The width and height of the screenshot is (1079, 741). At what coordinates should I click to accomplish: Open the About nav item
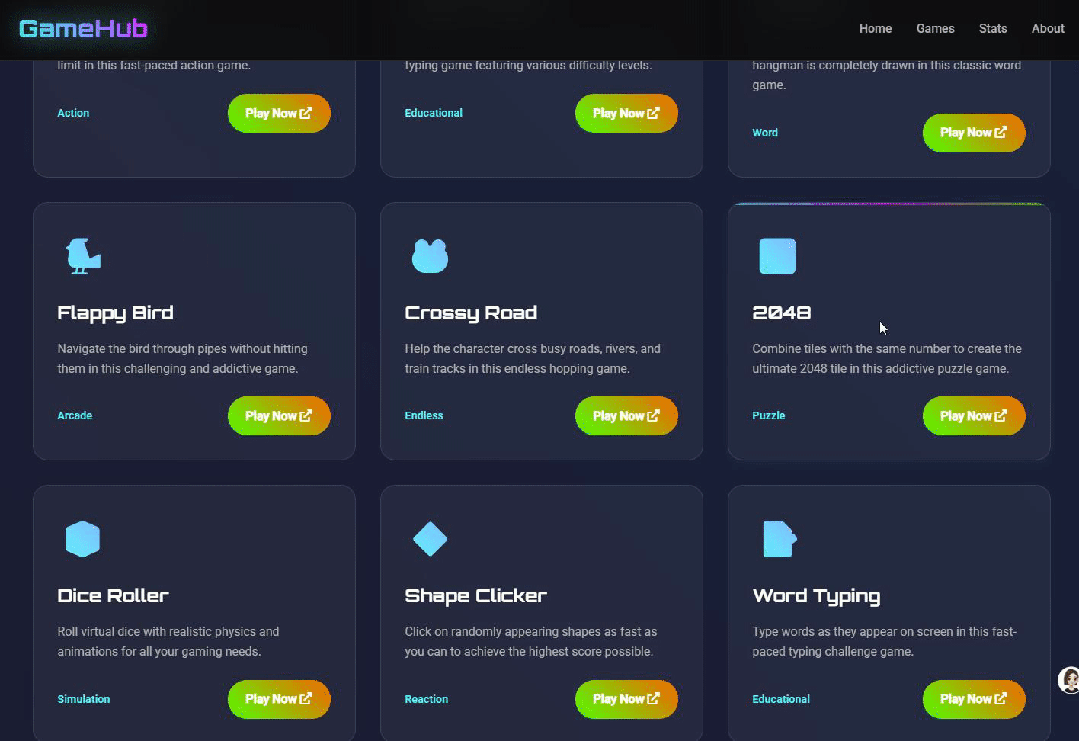(x=1047, y=28)
